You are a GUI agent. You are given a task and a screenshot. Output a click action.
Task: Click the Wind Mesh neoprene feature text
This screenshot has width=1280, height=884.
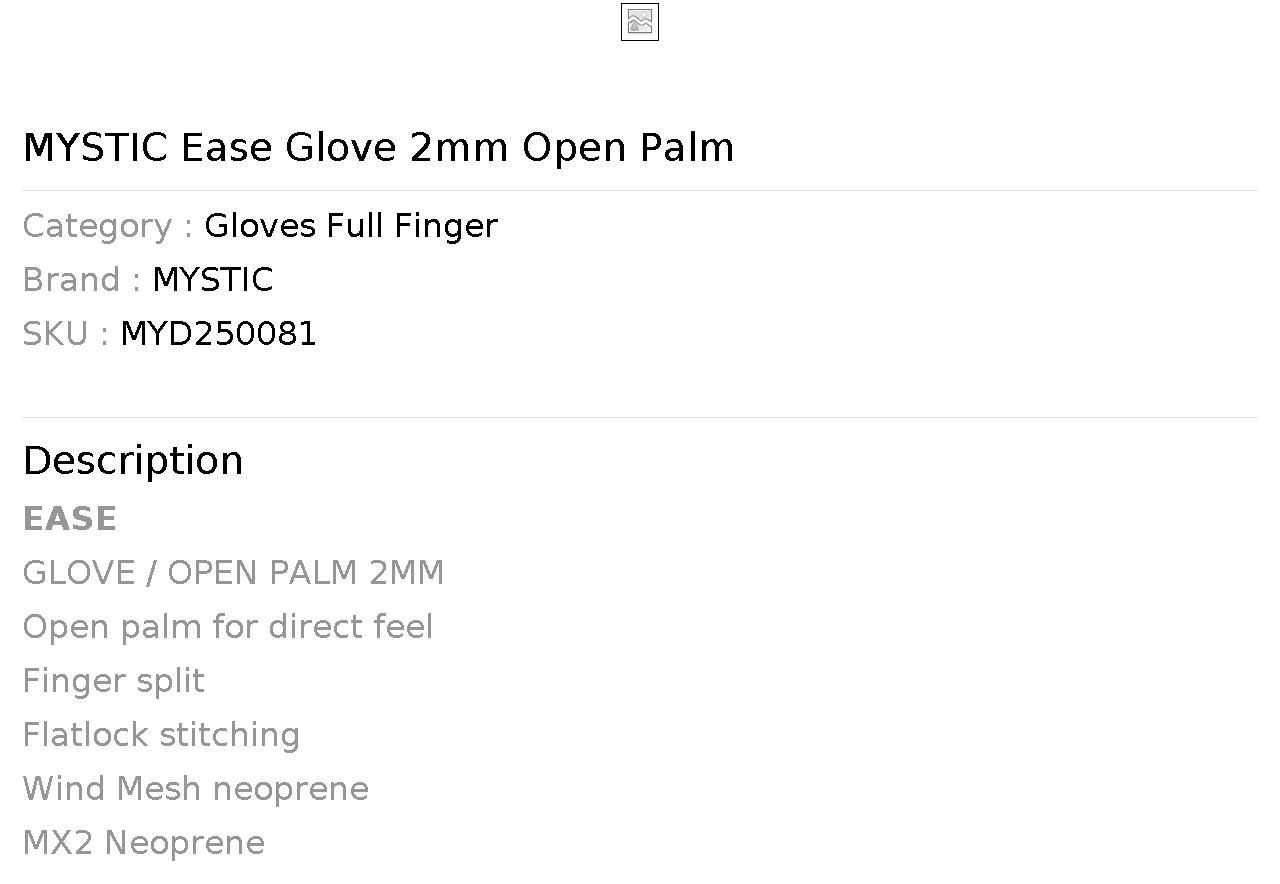195,789
